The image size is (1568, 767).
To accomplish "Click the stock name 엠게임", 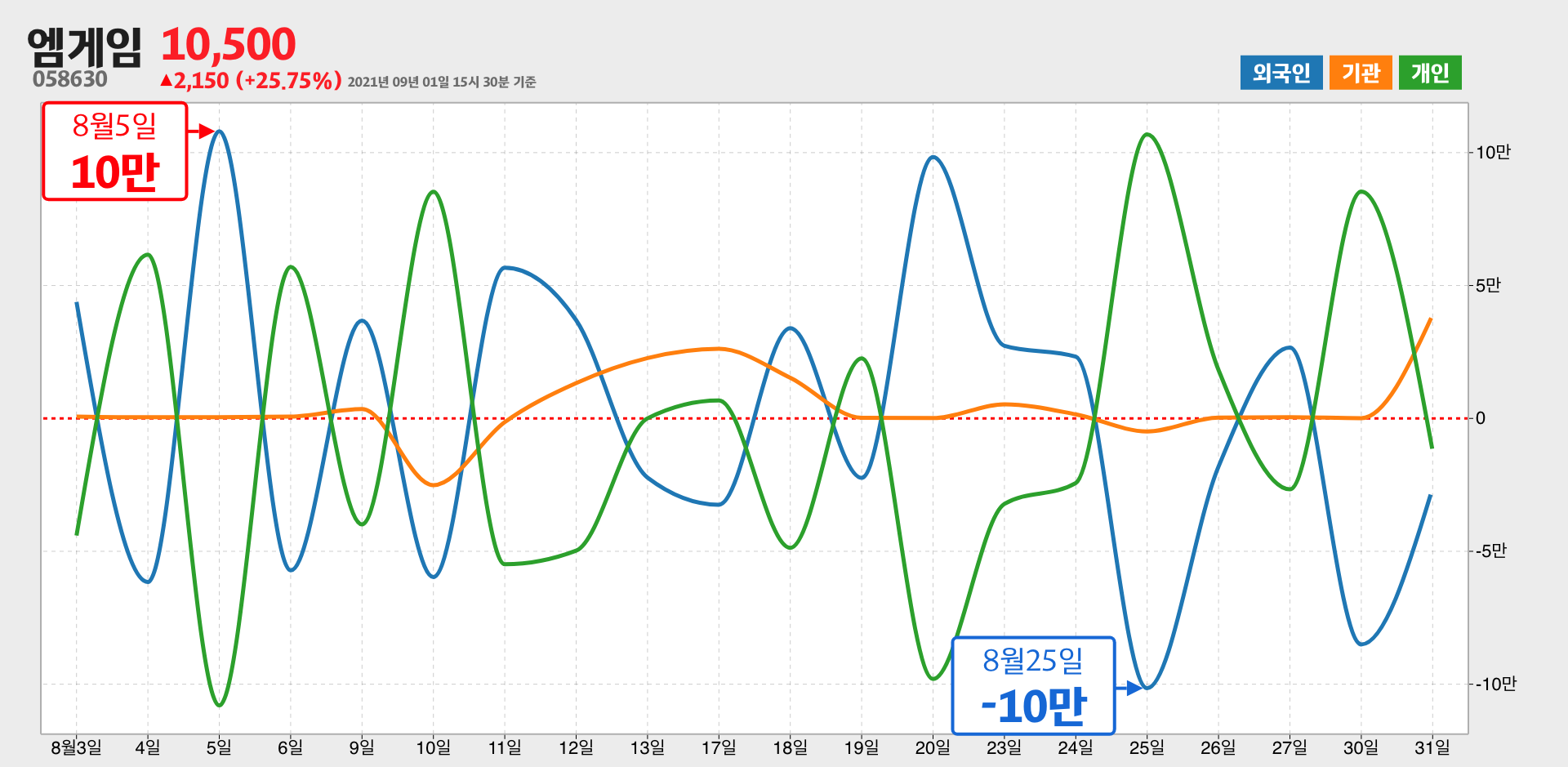I will pos(85,47).
